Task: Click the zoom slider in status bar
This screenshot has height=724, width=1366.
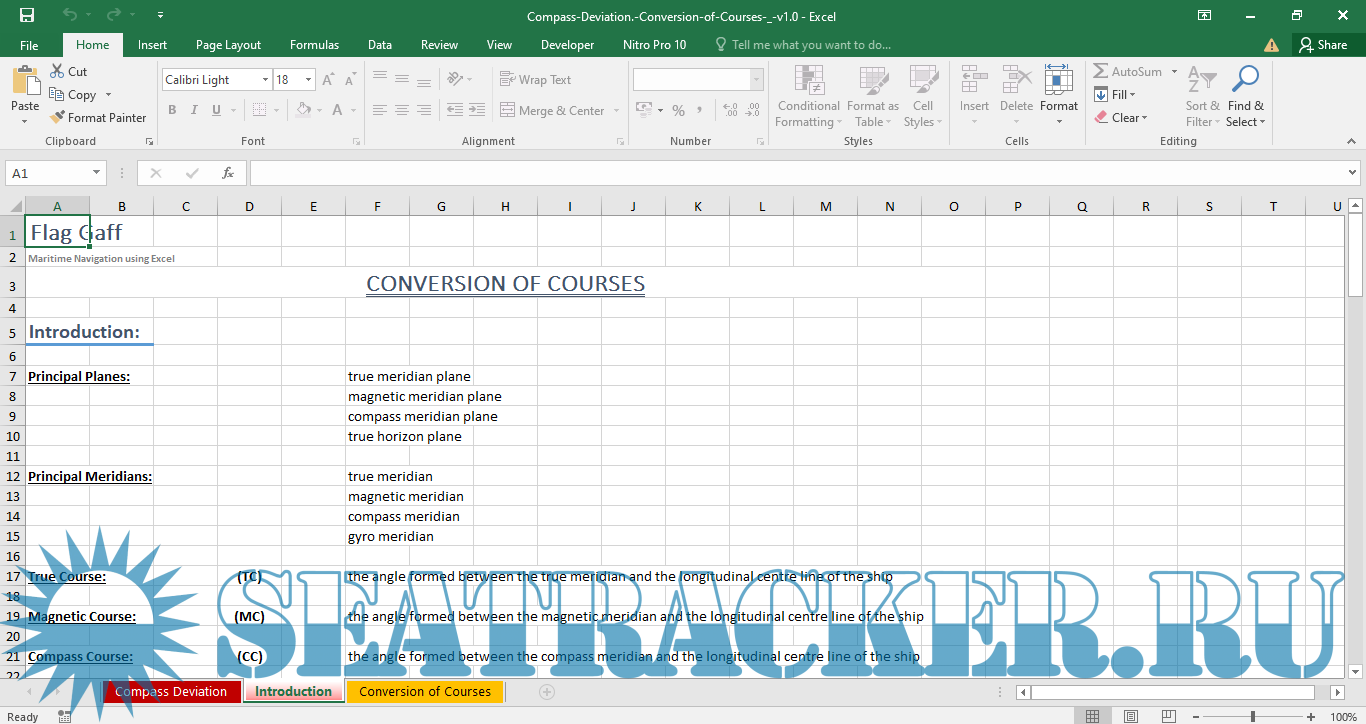Action: coord(1253,717)
